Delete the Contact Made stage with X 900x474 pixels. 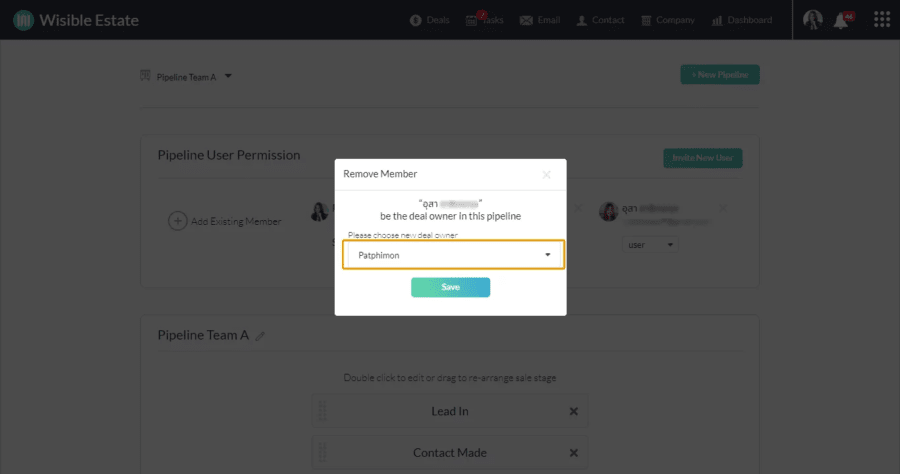coord(573,453)
